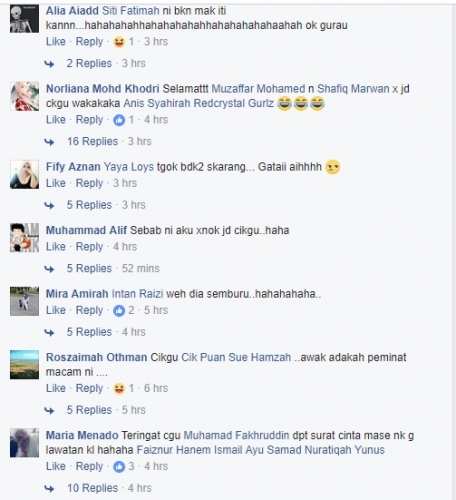Click reply arrow icon beside 10 Replies
456x500 pixels.
49,489
